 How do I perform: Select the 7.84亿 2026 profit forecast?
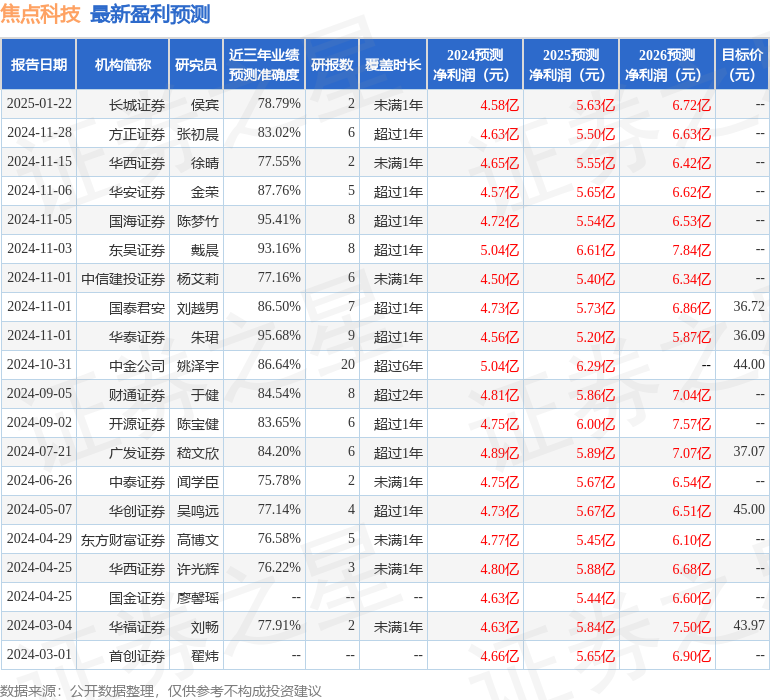(x=690, y=249)
